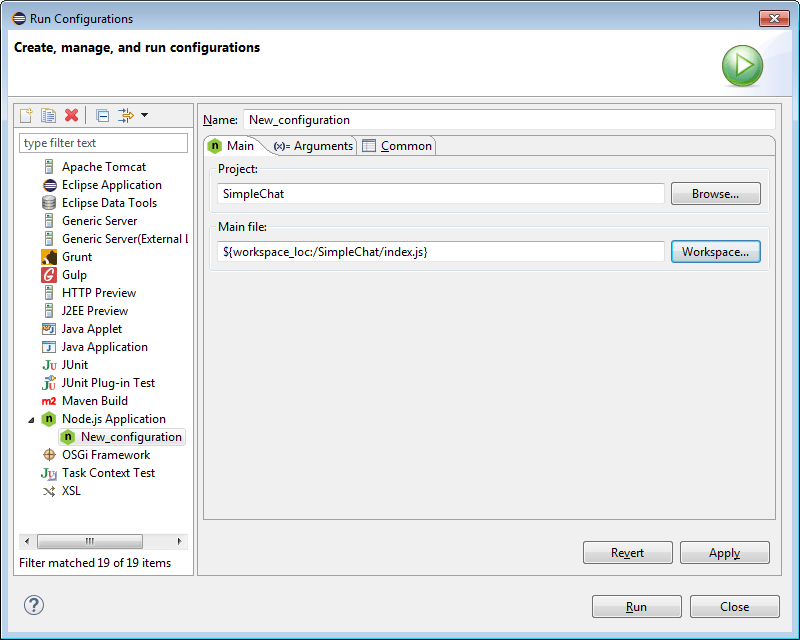The width and height of the screenshot is (800, 640).
Task: Select Apache Tomcat text in the list
Action: pos(104,167)
